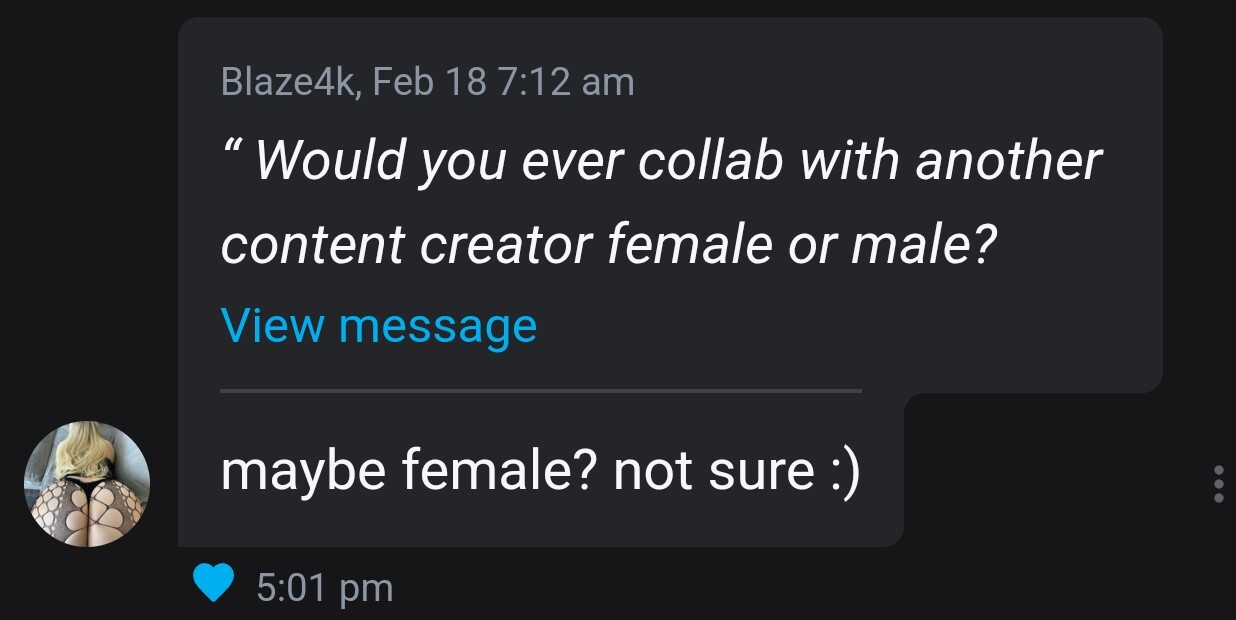
Task: Click the word "male?" ending the quoted question
Action: (x=925, y=243)
